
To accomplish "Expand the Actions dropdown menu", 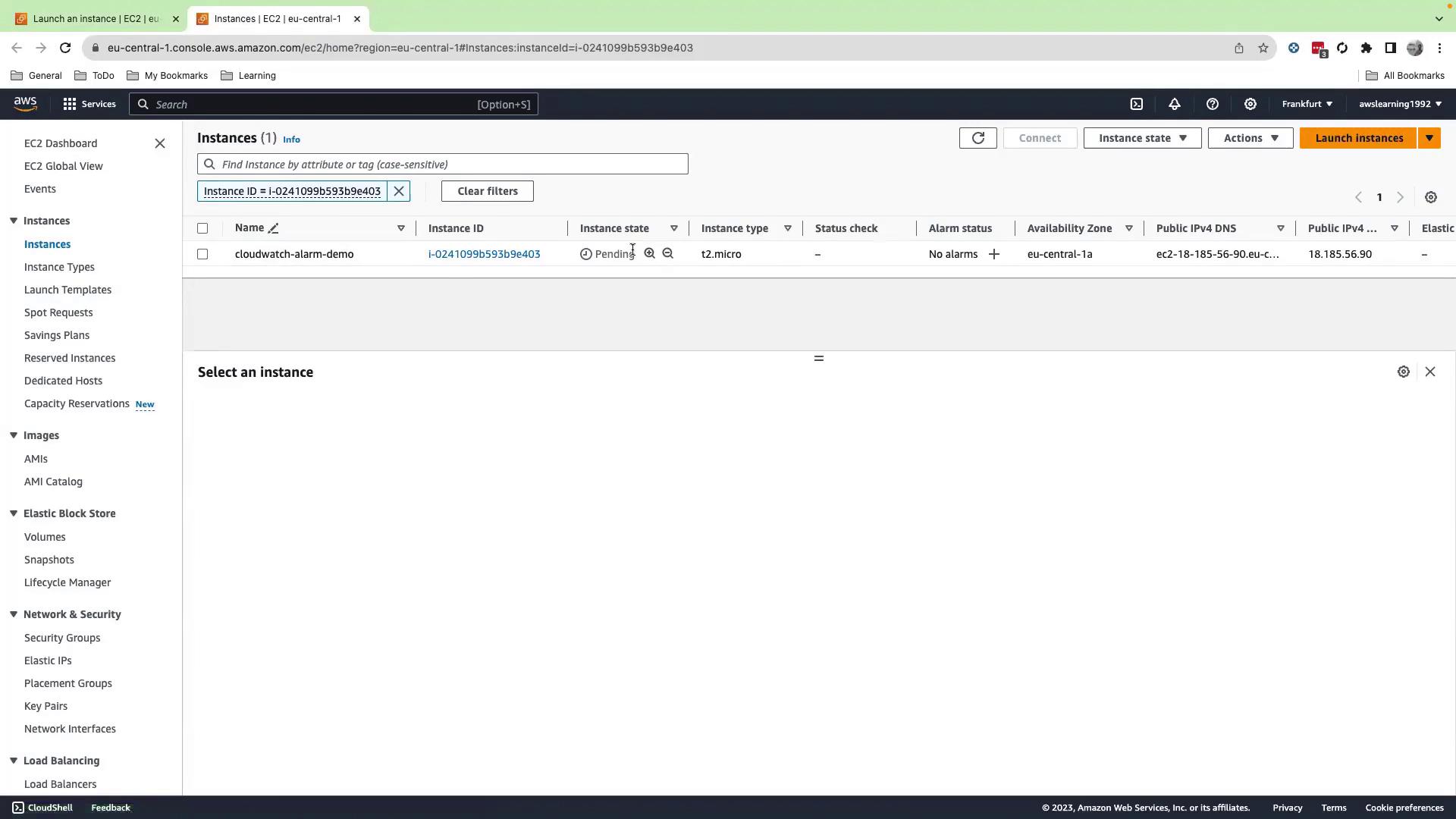I will pyautogui.click(x=1250, y=138).
